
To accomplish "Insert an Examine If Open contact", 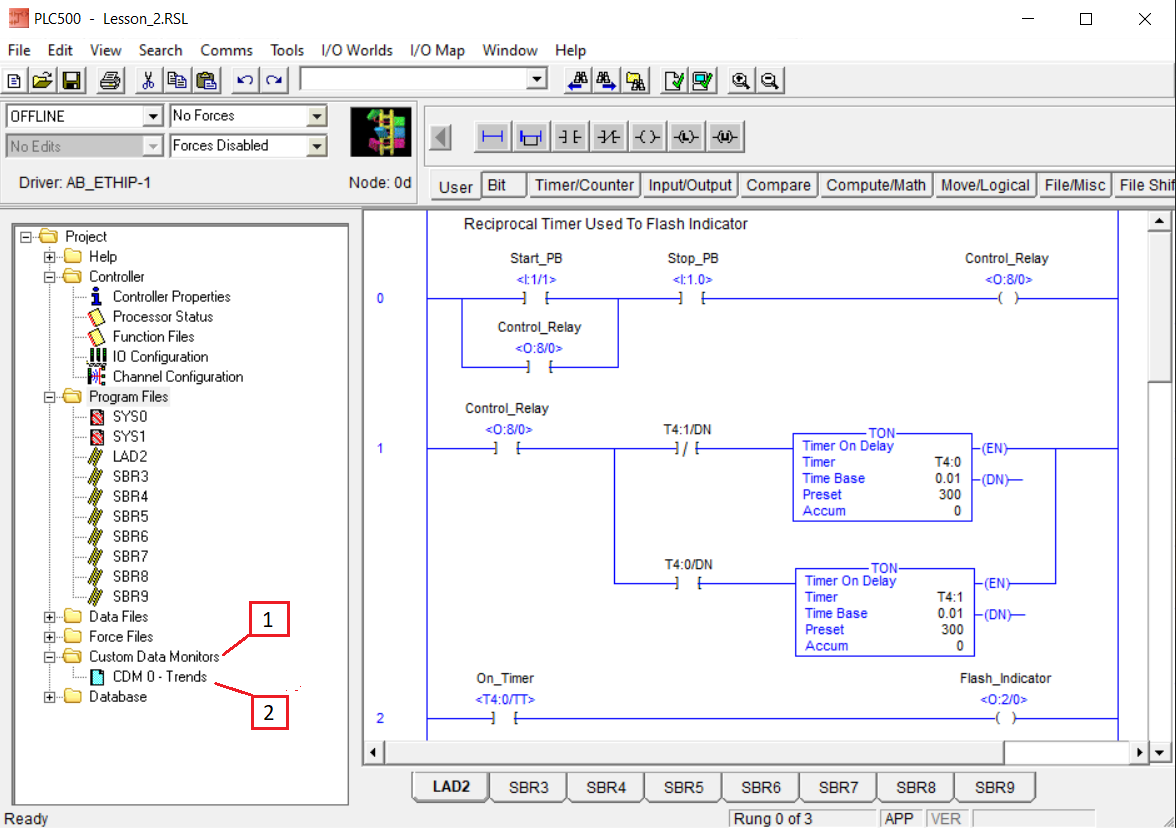I will pyautogui.click(x=608, y=136).
